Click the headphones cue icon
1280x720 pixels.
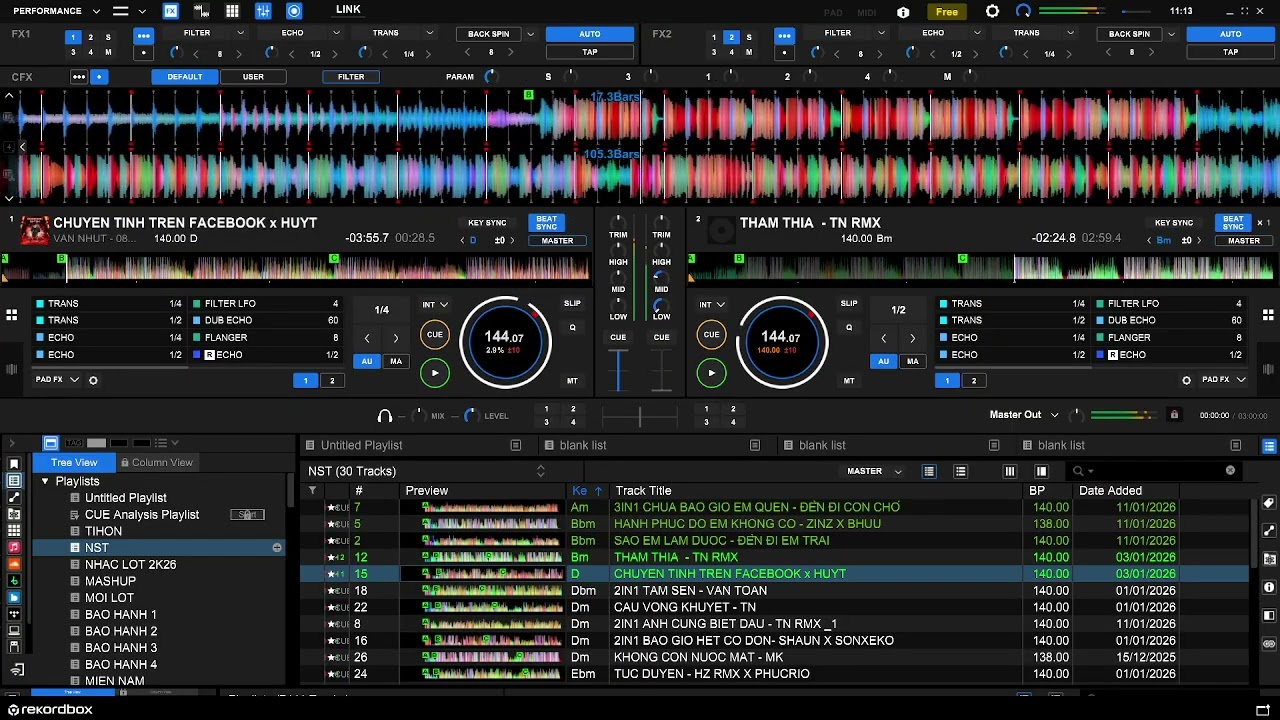click(x=385, y=416)
